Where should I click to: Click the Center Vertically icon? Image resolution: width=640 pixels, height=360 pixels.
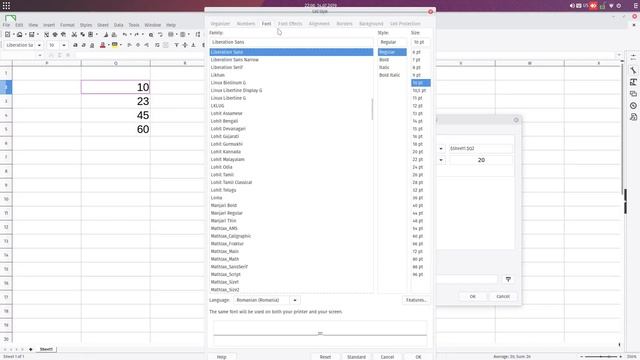185,45
